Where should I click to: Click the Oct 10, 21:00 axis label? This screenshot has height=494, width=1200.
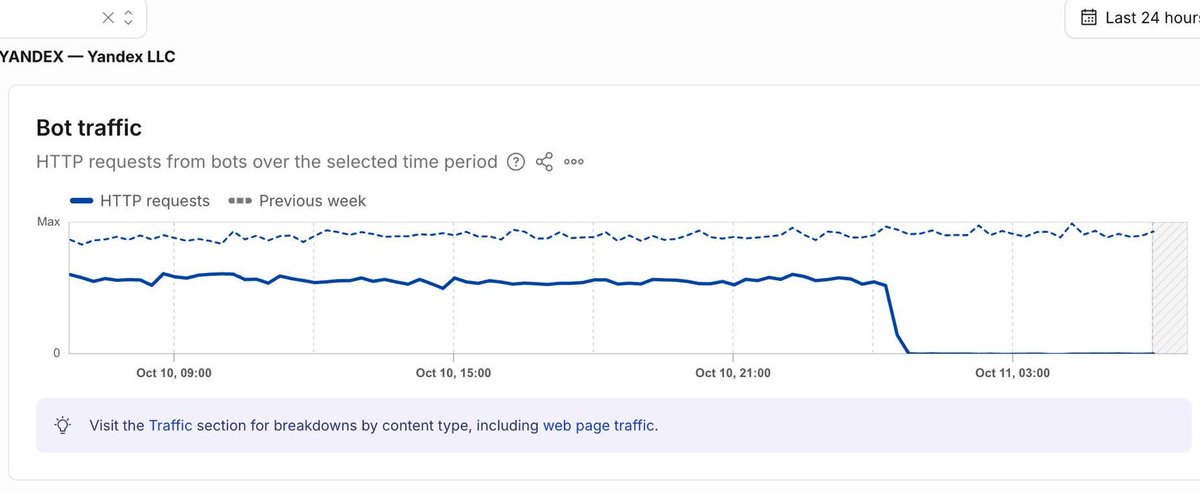pyautogui.click(x=733, y=372)
